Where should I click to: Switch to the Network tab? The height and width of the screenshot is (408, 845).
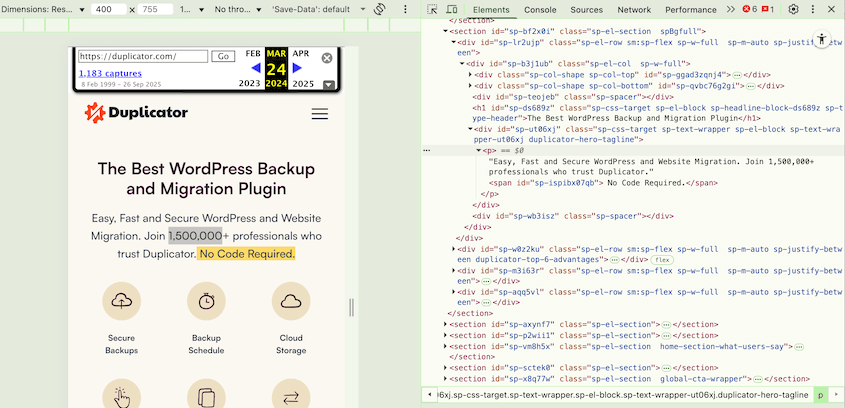[x=634, y=9]
